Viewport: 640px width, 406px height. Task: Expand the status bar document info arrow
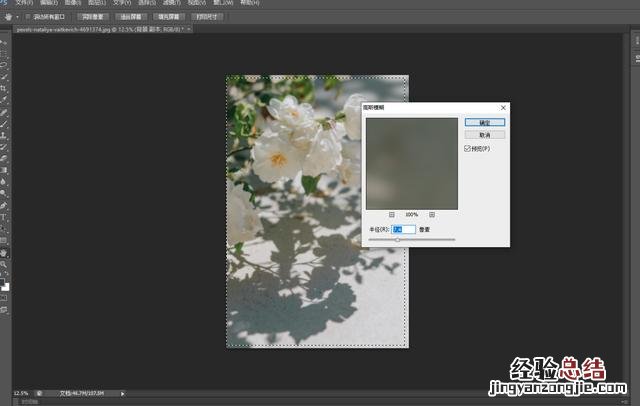[122, 394]
